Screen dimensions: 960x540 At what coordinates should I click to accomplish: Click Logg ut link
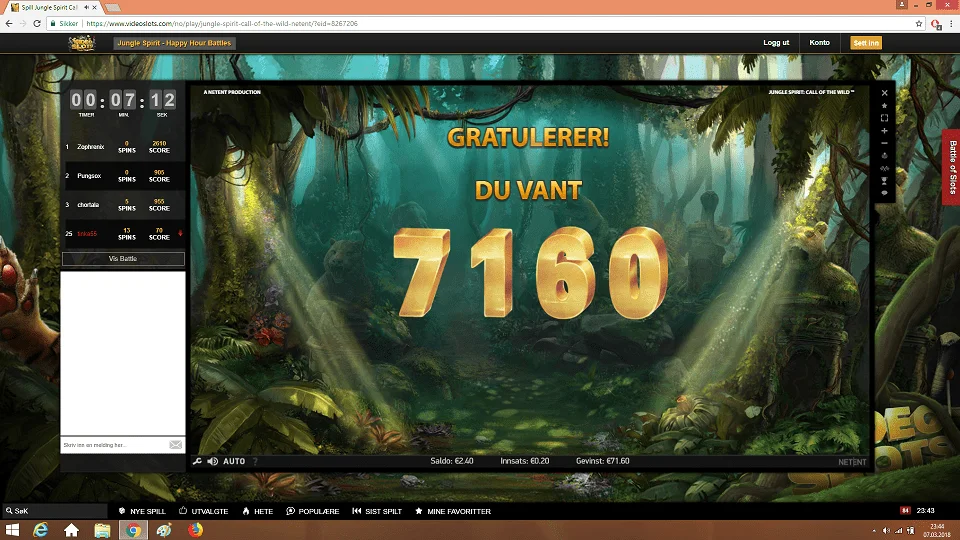tap(776, 42)
